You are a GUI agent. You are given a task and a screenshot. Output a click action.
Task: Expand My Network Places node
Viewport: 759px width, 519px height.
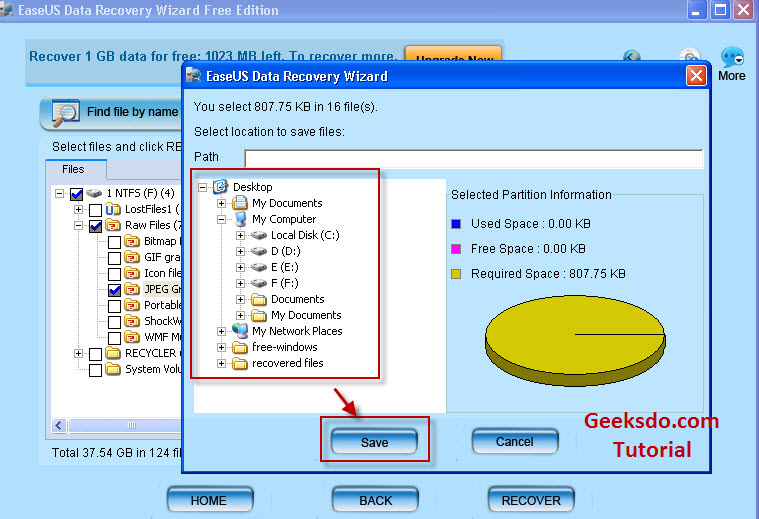coord(221,331)
